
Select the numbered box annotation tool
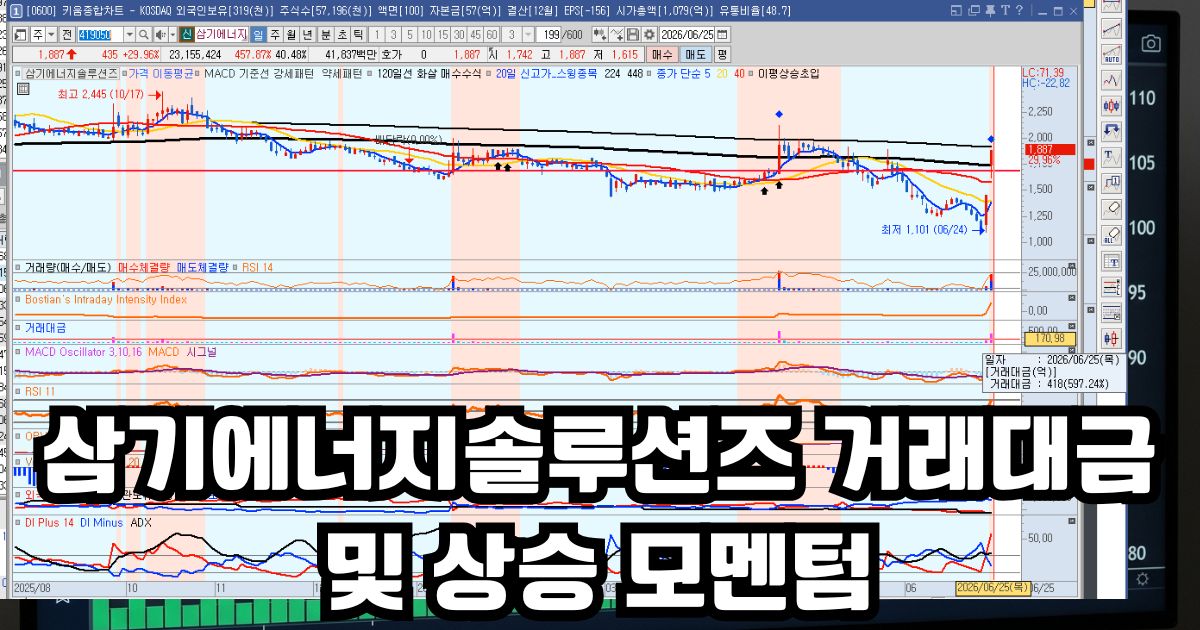click(x=1112, y=183)
